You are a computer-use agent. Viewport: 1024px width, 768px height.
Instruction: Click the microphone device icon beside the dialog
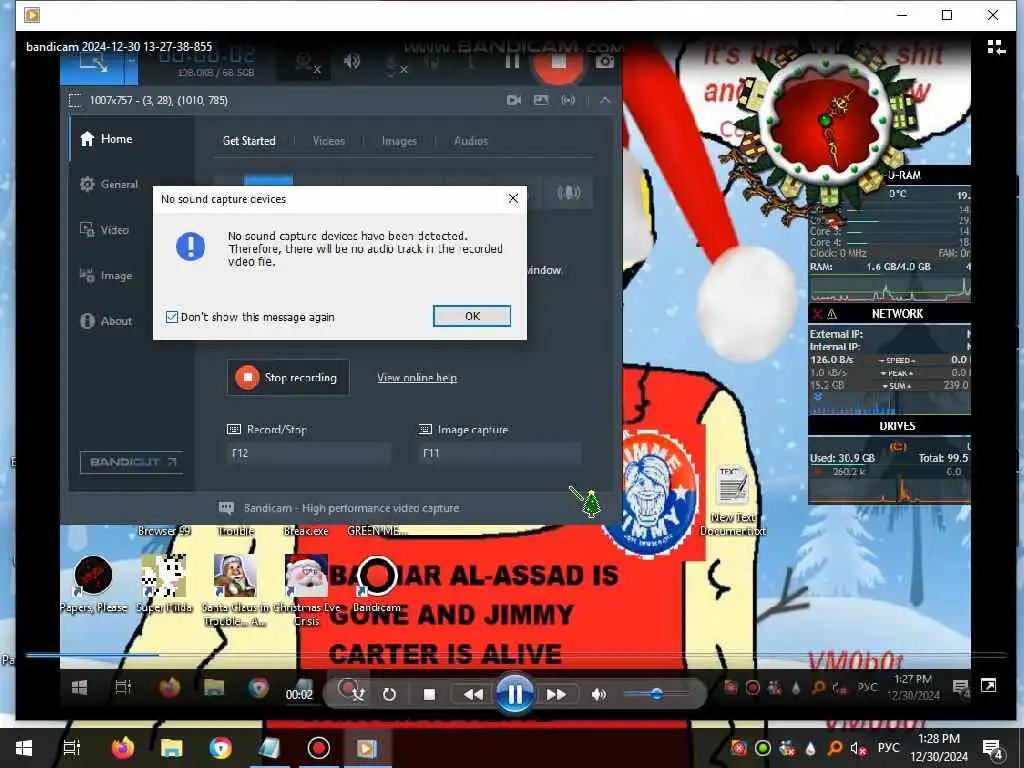(568, 192)
